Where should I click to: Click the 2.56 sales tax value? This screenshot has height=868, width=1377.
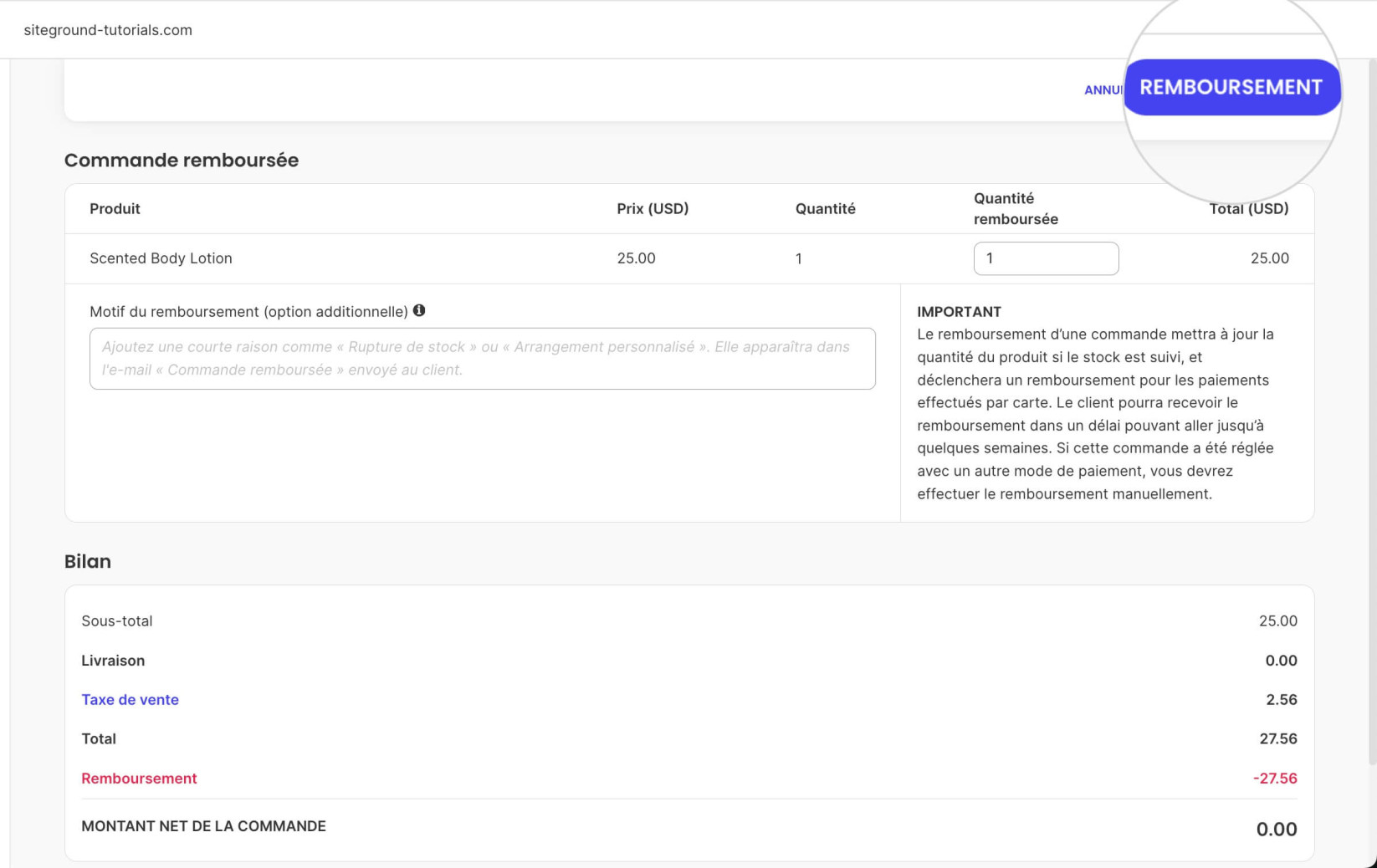pyautogui.click(x=1282, y=700)
